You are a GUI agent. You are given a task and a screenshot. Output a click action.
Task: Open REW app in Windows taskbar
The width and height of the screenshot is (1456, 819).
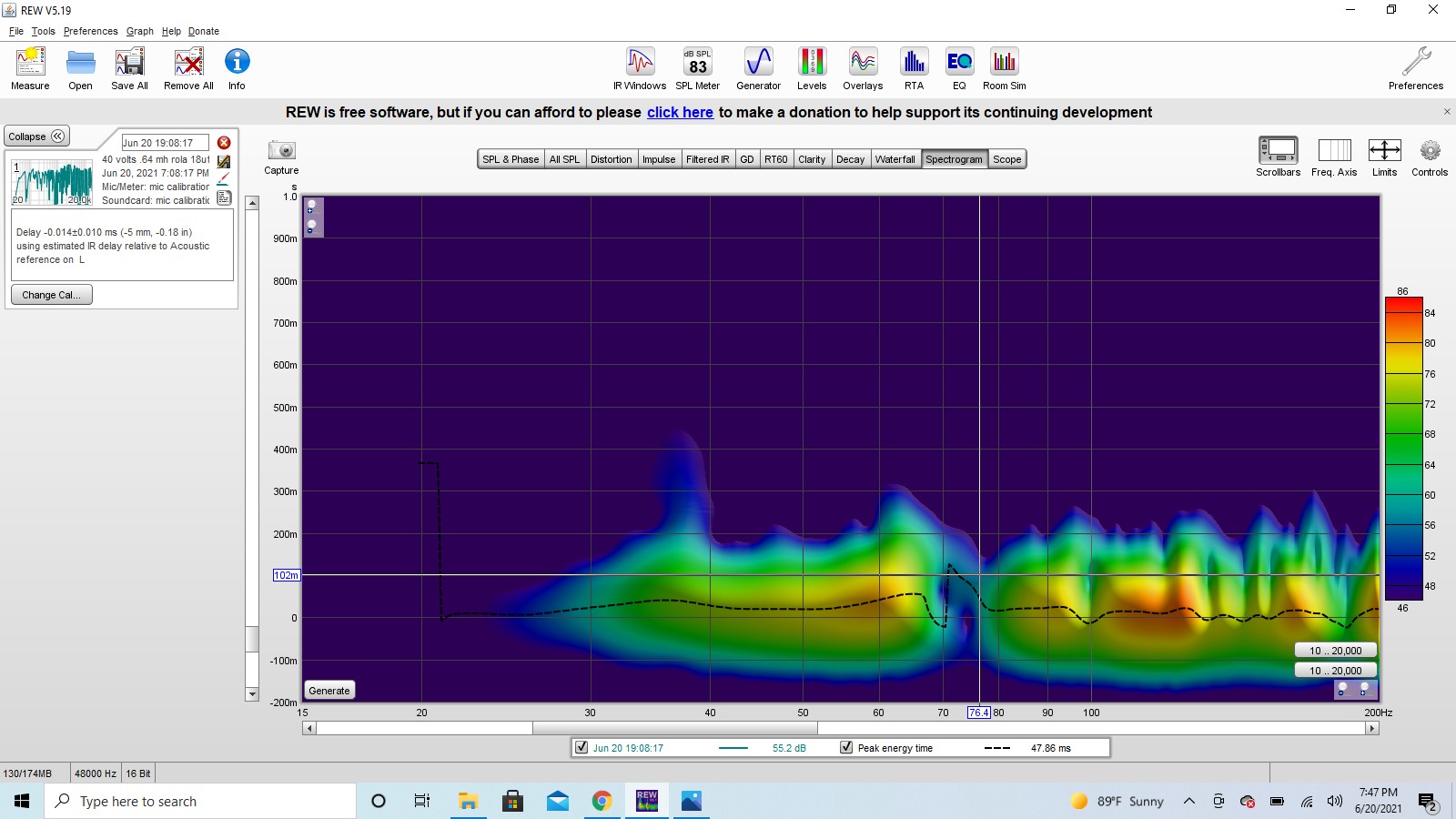click(647, 801)
